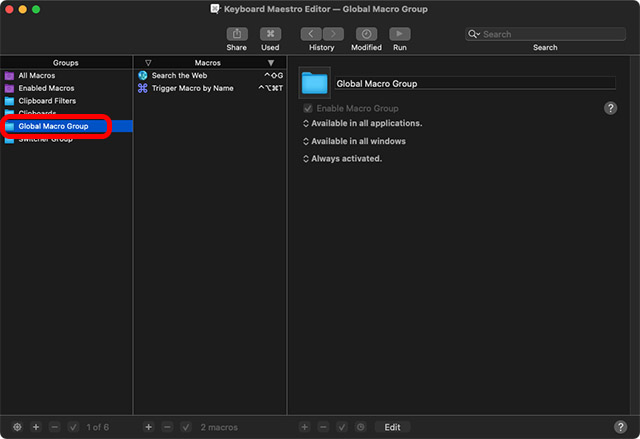Run the selected macro
The width and height of the screenshot is (640, 439).
(400, 34)
